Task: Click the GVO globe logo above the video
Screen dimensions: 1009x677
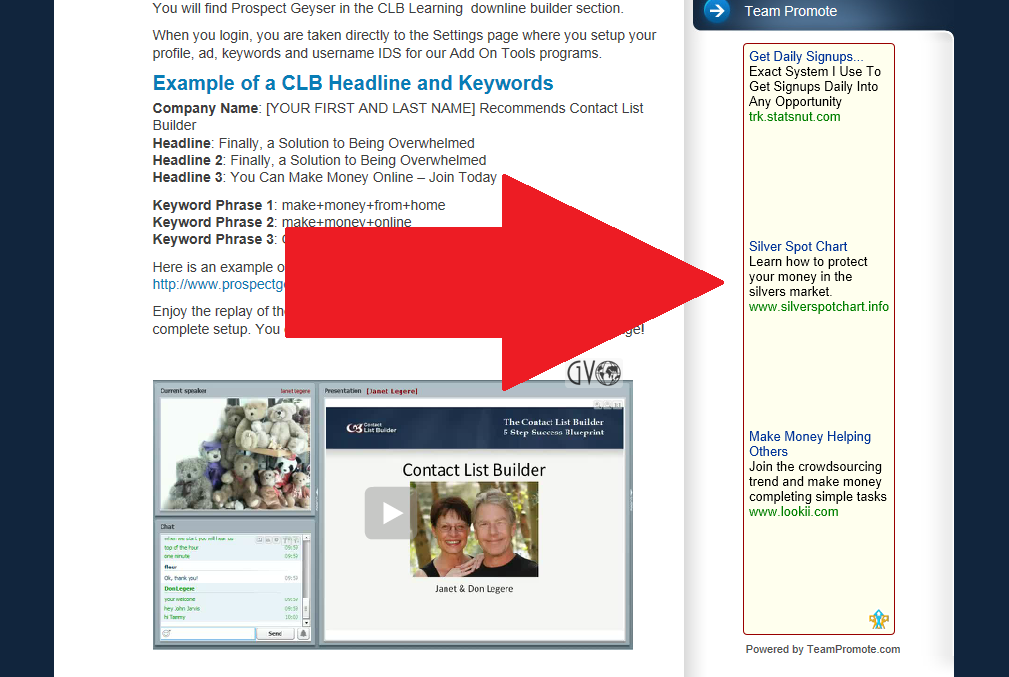Action: pos(593,373)
